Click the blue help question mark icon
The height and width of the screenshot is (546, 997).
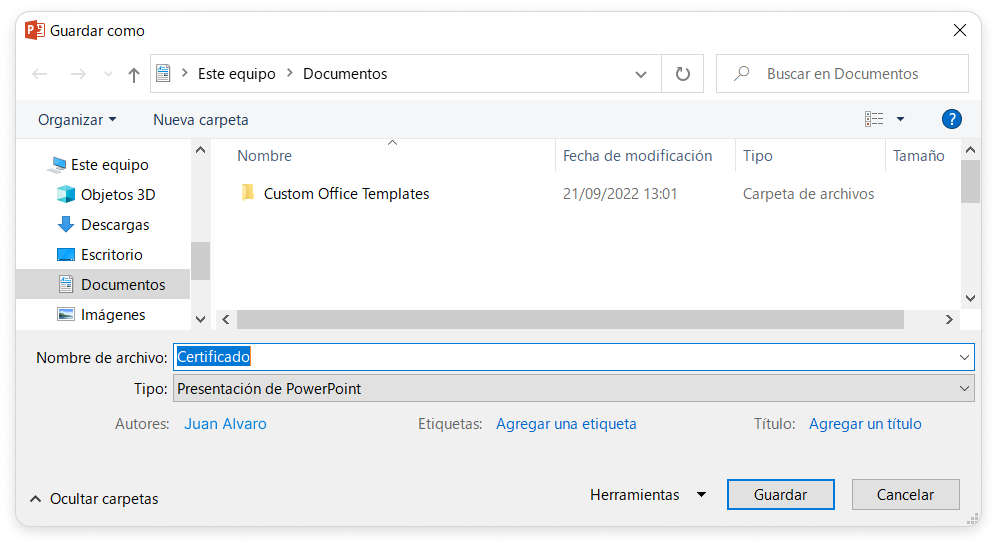(x=952, y=119)
